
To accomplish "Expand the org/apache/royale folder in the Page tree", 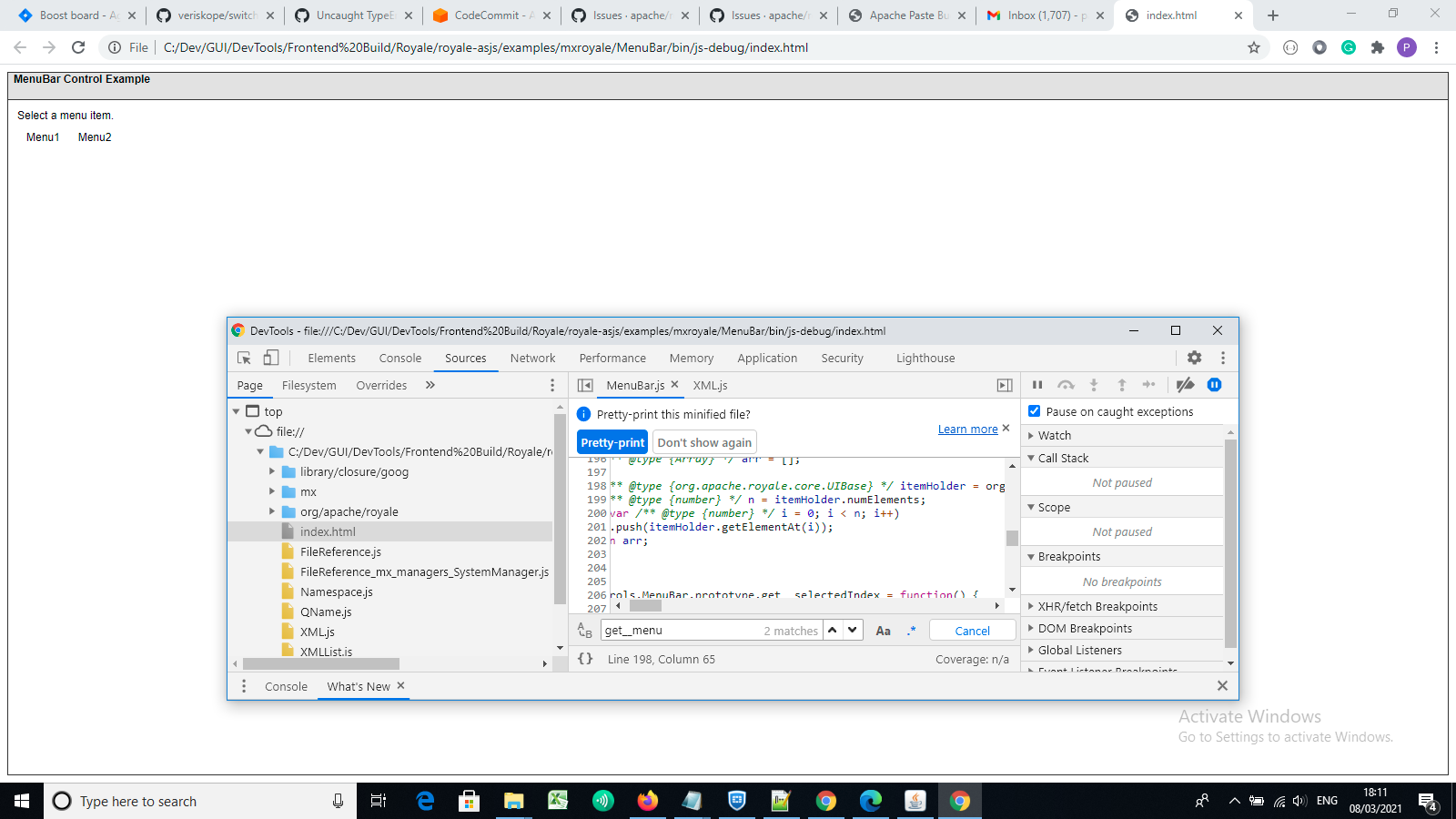I will [x=272, y=511].
